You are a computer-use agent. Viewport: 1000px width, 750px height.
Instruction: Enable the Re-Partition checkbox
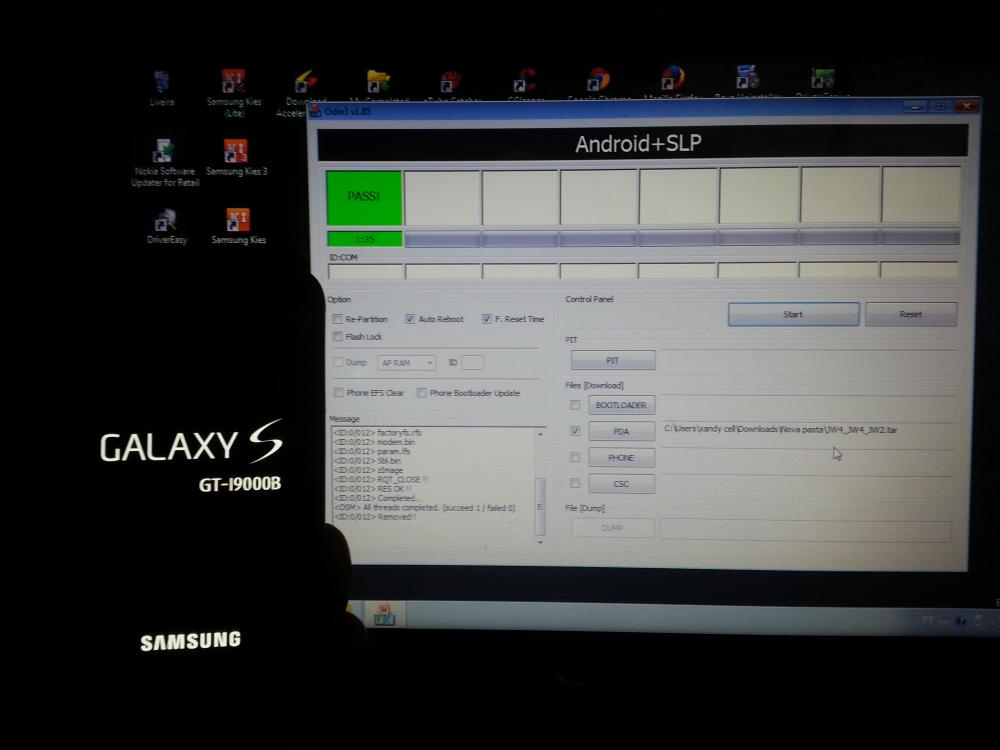[x=337, y=319]
